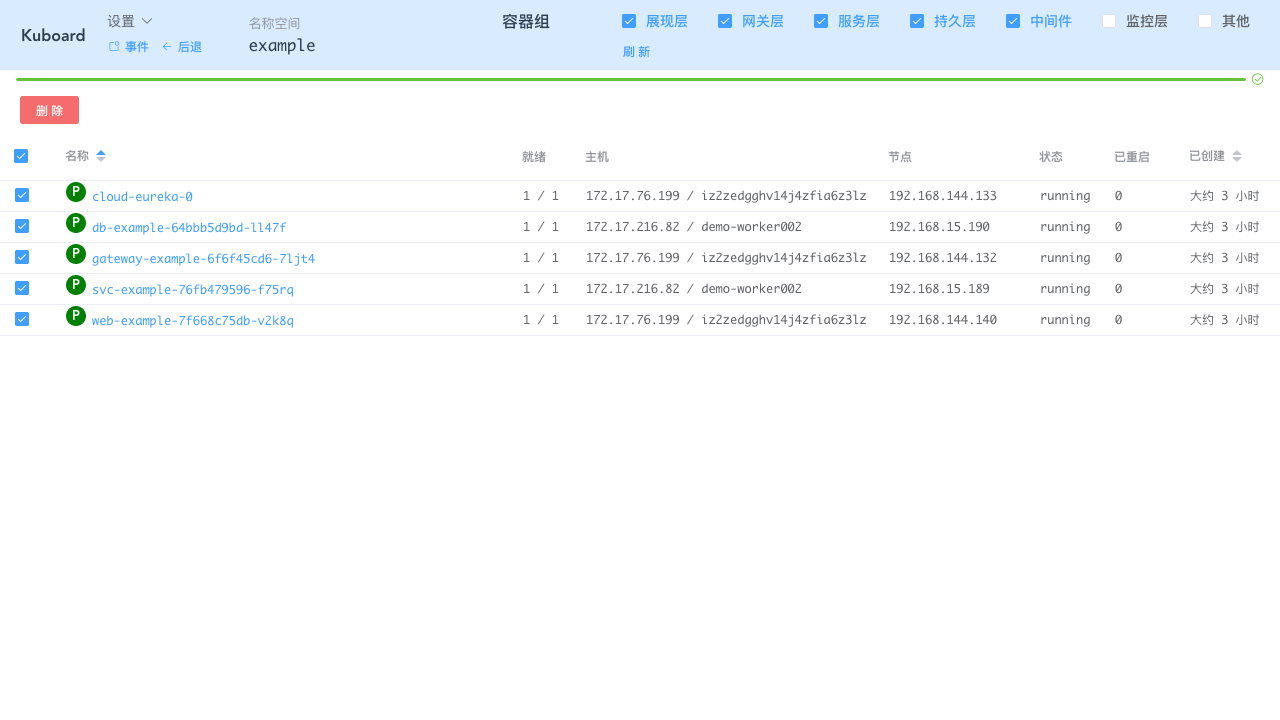Click the green checkmark at the progress bar end

(1257, 78)
